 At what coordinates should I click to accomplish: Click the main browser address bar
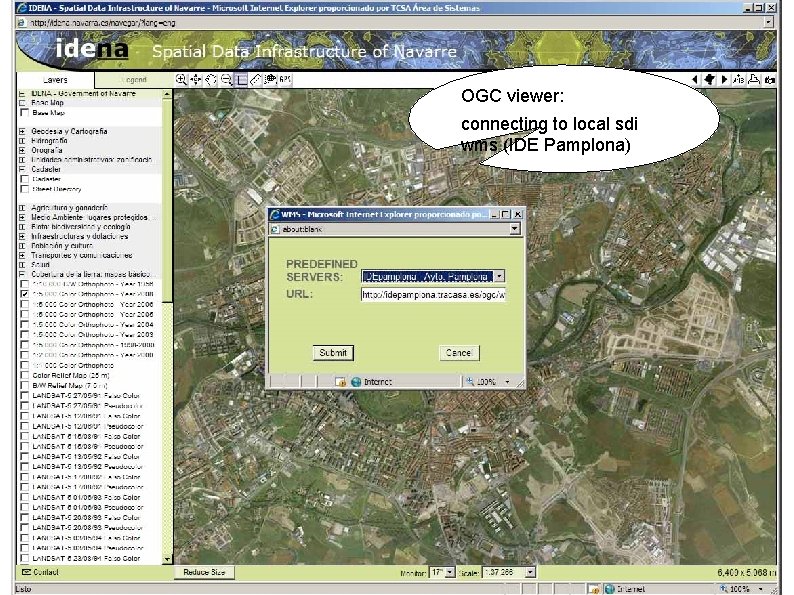(x=390, y=23)
